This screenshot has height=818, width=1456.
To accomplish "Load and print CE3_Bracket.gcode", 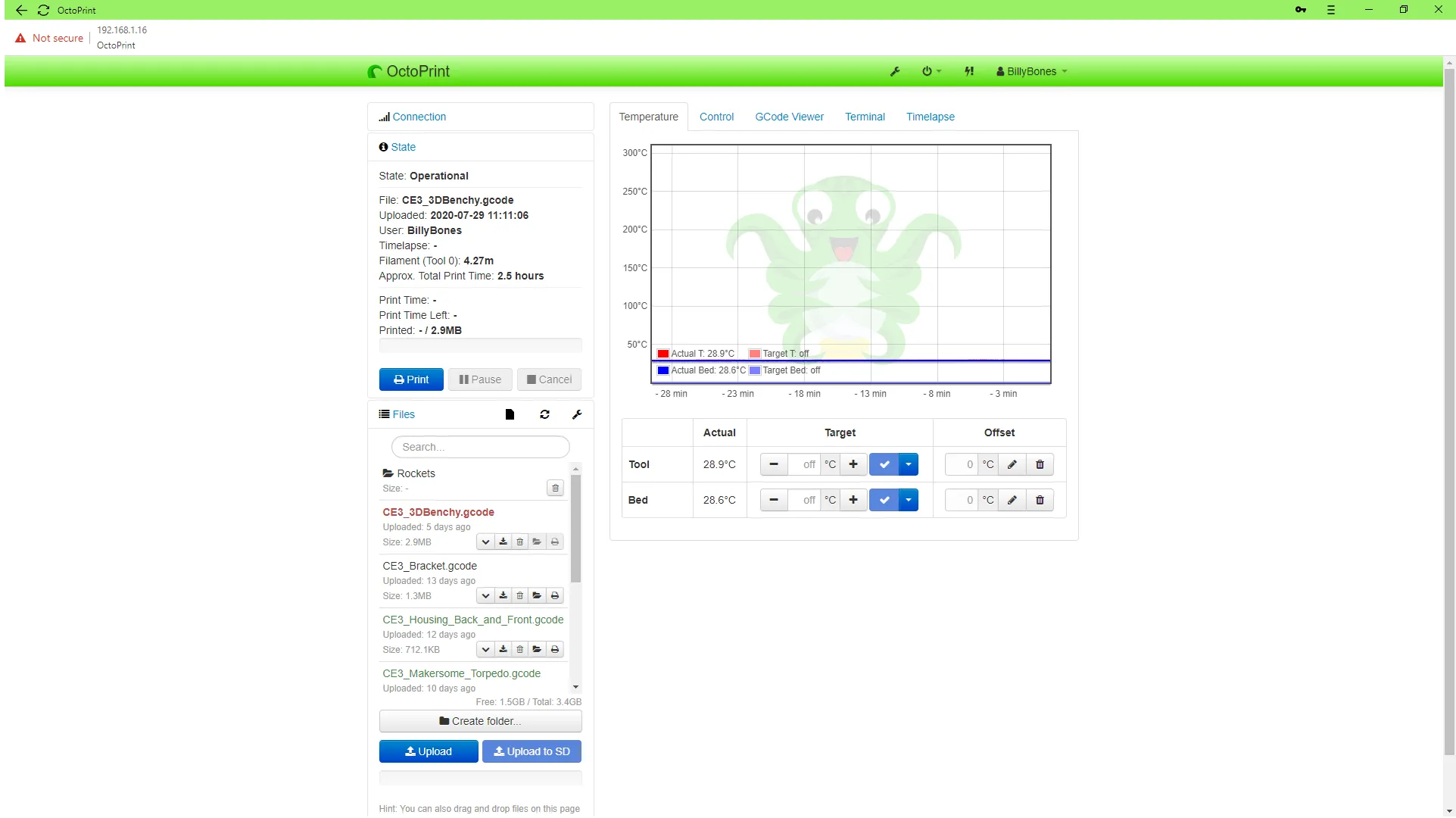I will tap(555, 595).
